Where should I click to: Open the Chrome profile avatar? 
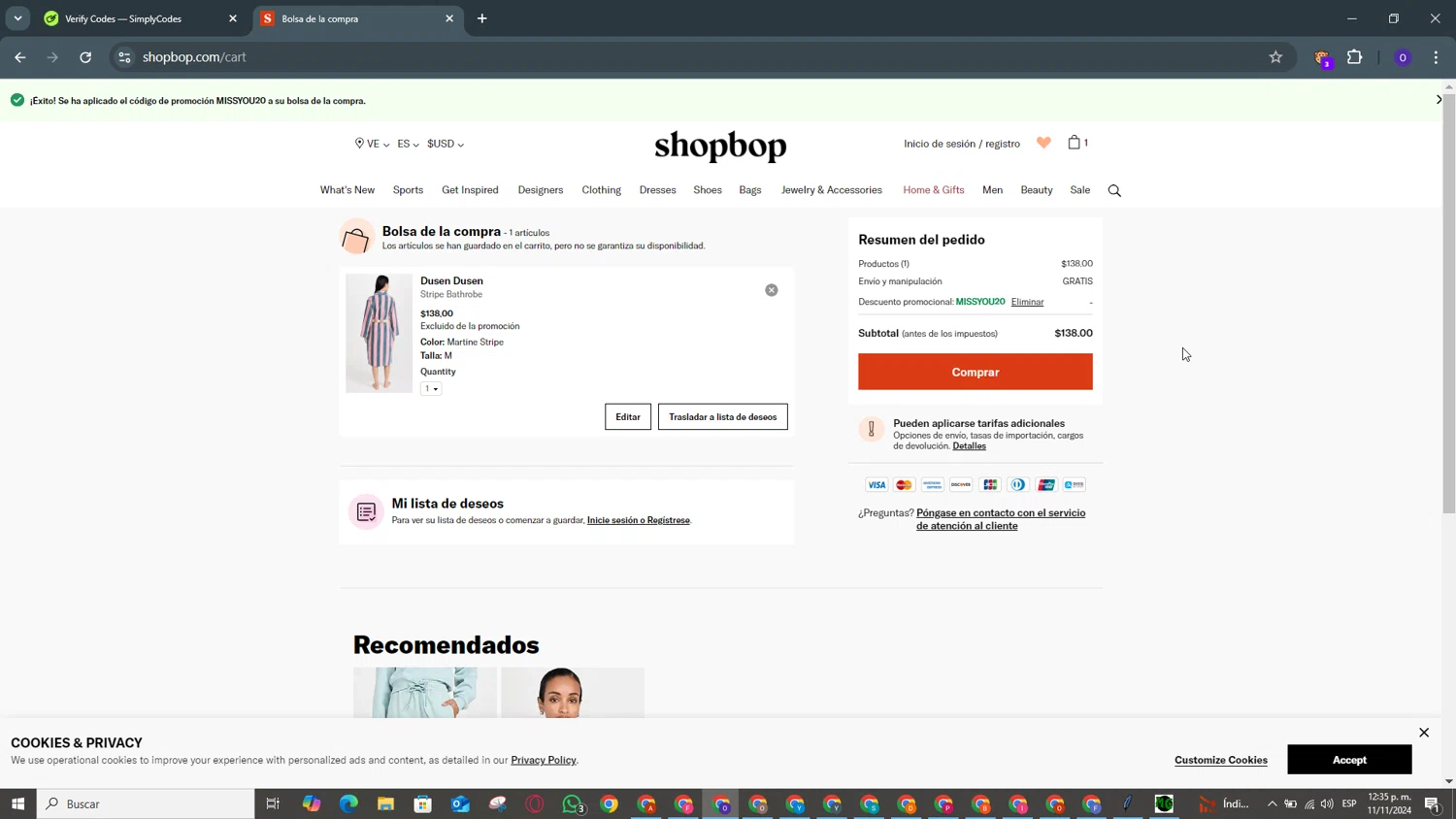coord(1403,57)
